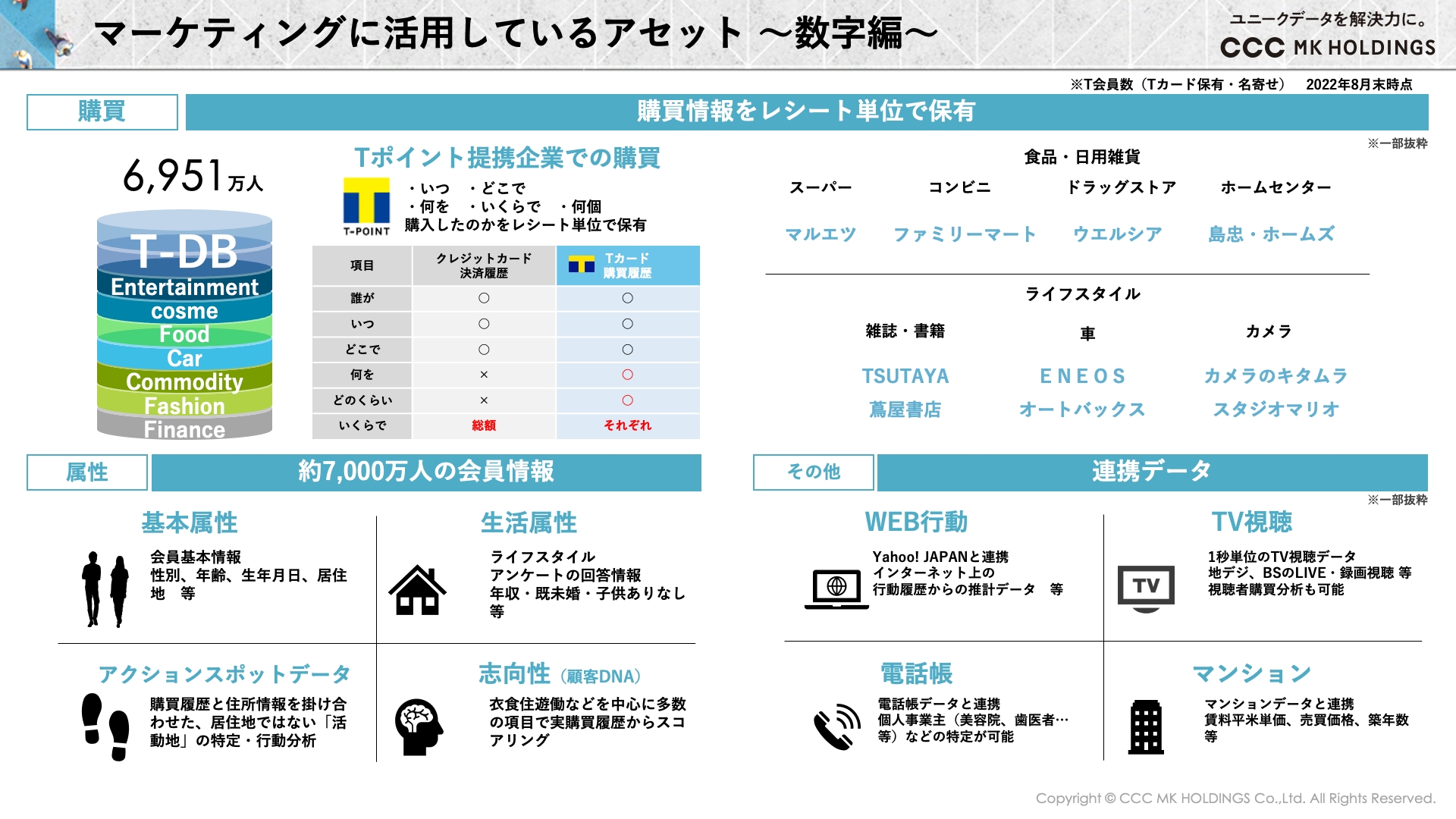Click the two people silhouette icon
The image size is (1456, 819).
[x=105, y=589]
